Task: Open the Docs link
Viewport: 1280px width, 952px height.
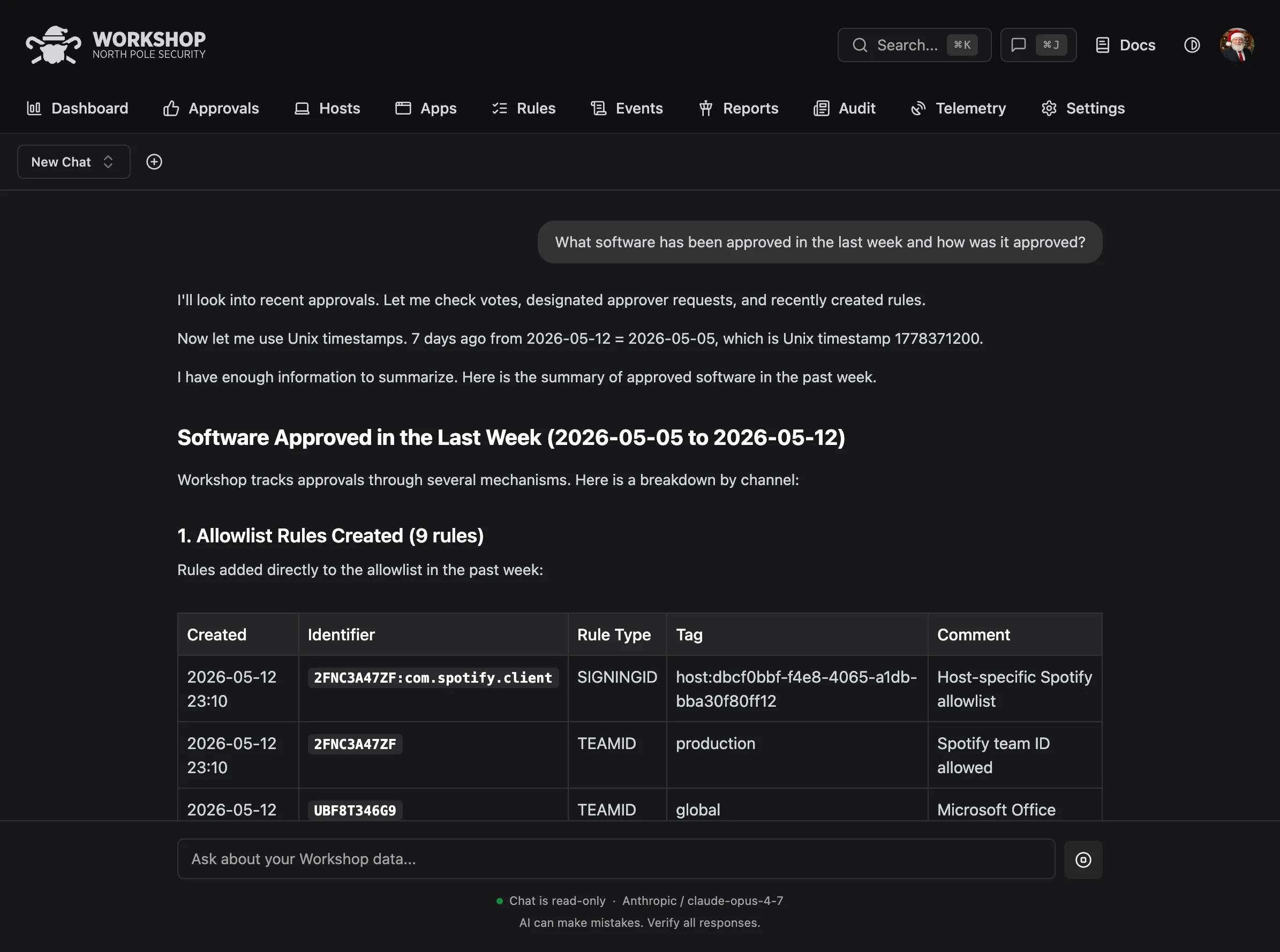Action: [x=1125, y=45]
